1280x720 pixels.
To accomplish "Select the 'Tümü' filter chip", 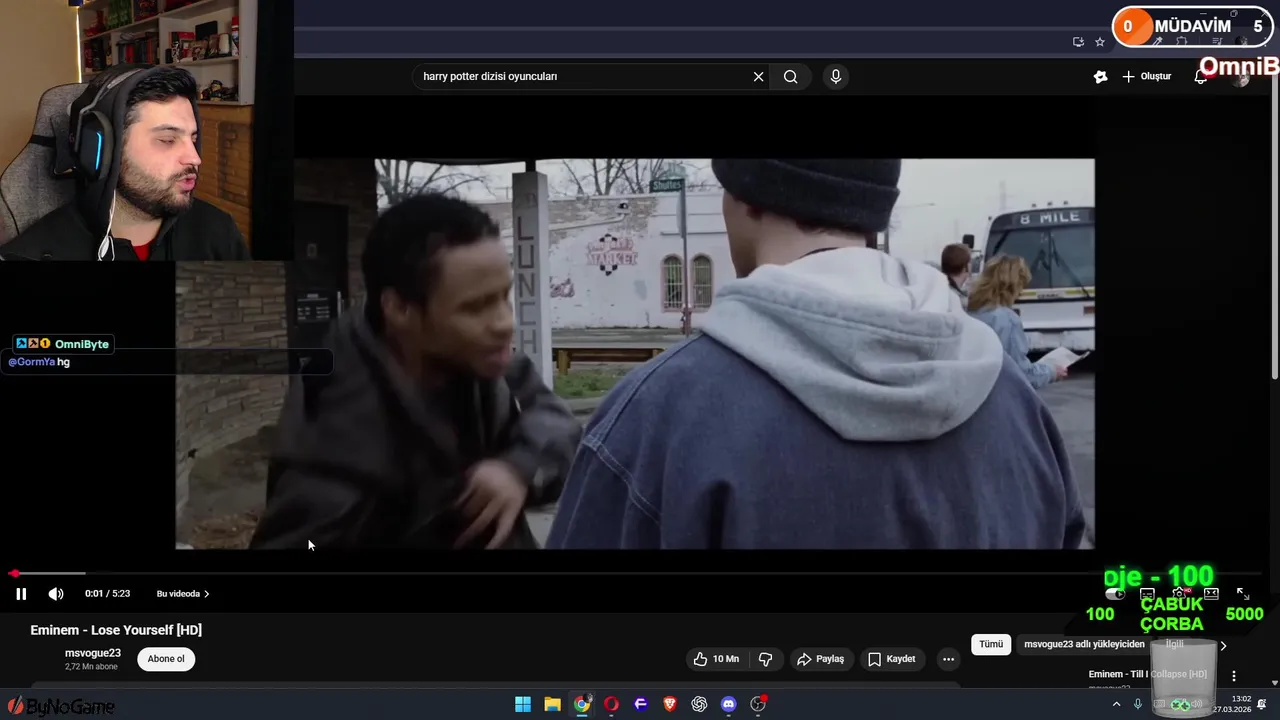I will tap(991, 644).
